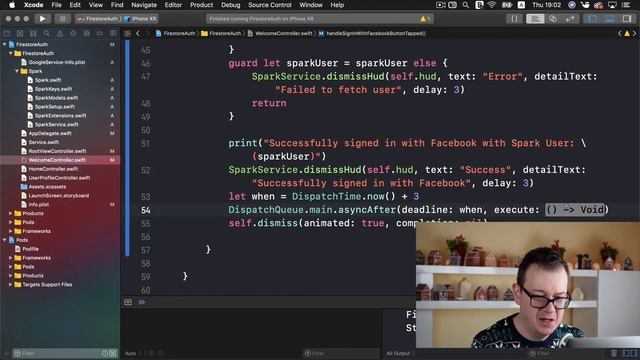Viewport: 640px width, 360px height.
Task: Switch to the Assistant editor mode
Action: [x=553, y=19]
